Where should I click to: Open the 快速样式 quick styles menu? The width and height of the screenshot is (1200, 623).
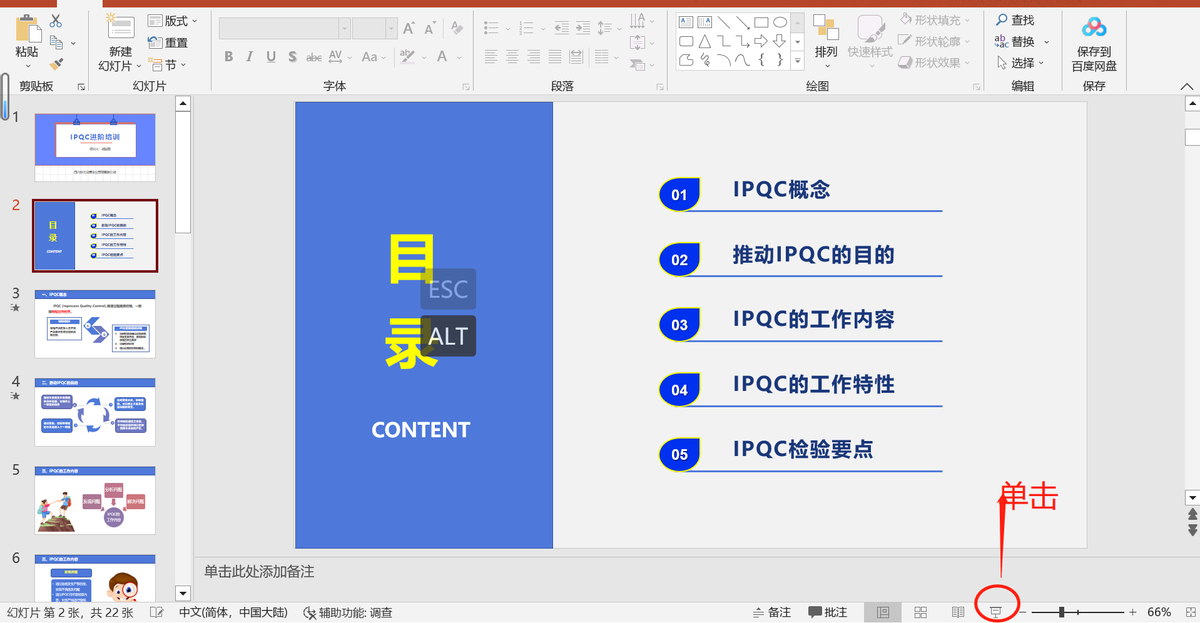click(x=869, y=40)
